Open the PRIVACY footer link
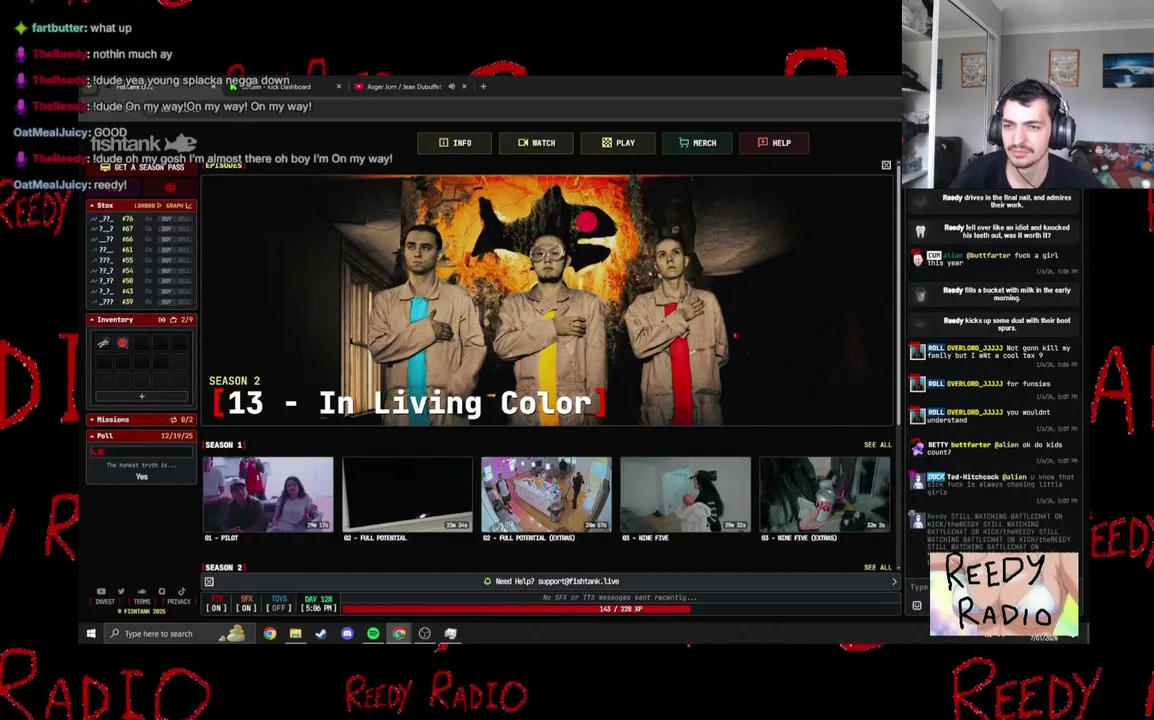The image size is (1154, 720). point(179,601)
